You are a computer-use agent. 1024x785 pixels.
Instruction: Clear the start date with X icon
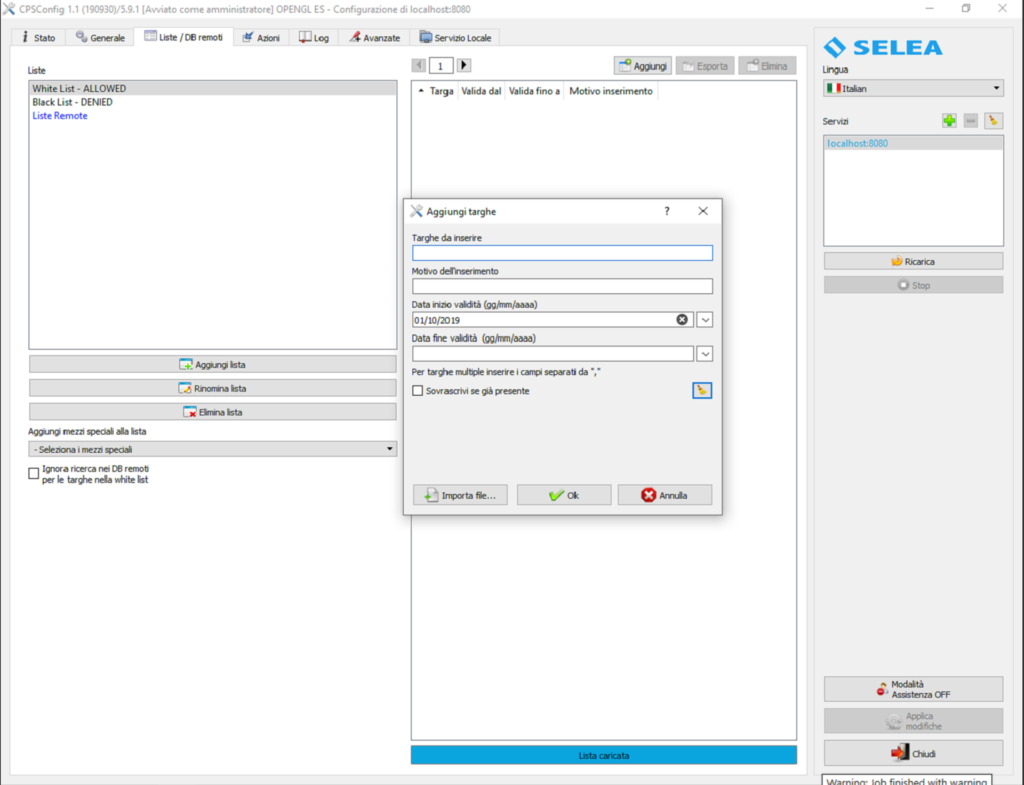pyautogui.click(x=683, y=320)
